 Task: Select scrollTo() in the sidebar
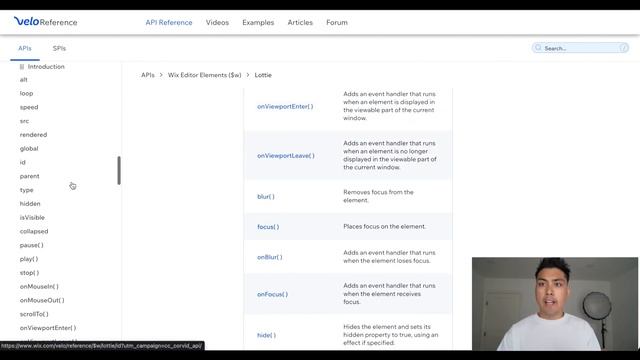tap(34, 314)
